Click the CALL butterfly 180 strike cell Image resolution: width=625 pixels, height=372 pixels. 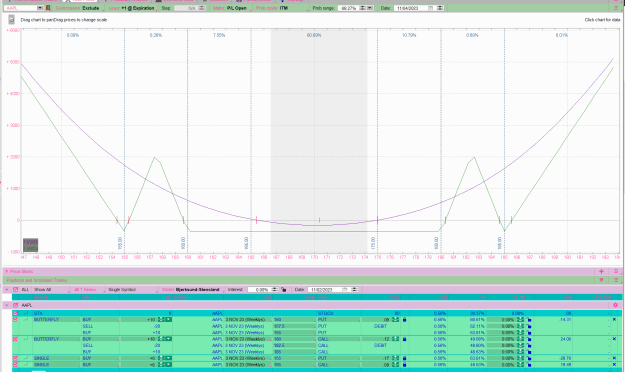295,339
